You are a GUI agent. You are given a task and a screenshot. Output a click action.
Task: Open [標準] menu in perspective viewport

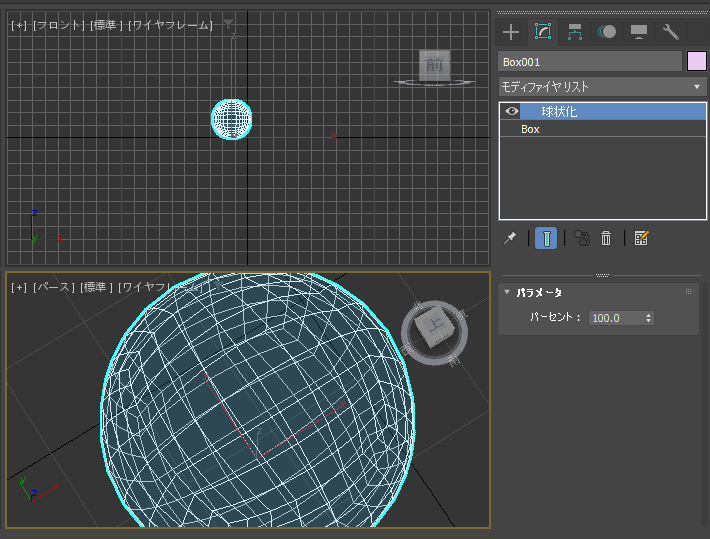(96, 287)
